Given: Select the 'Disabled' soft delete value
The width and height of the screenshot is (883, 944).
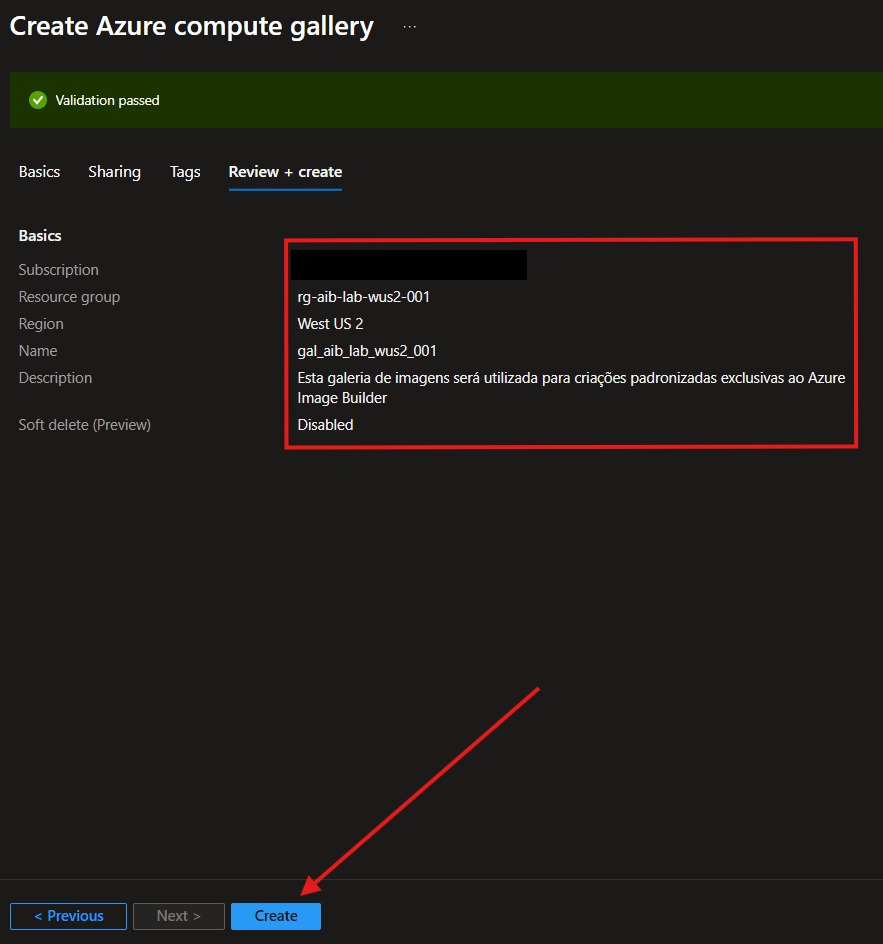Looking at the screenshot, I should pos(325,424).
